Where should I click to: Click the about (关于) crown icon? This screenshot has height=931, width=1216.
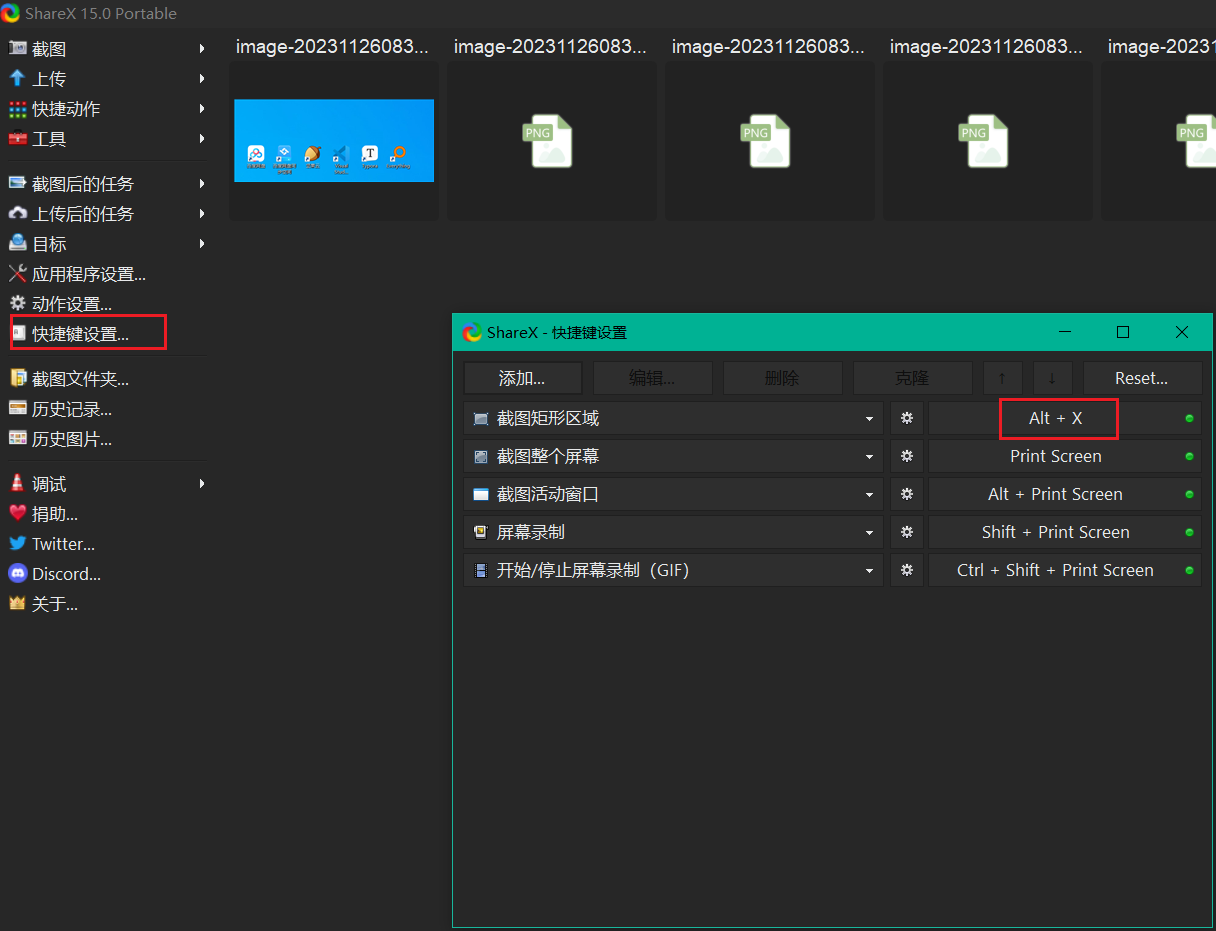click(x=17, y=603)
